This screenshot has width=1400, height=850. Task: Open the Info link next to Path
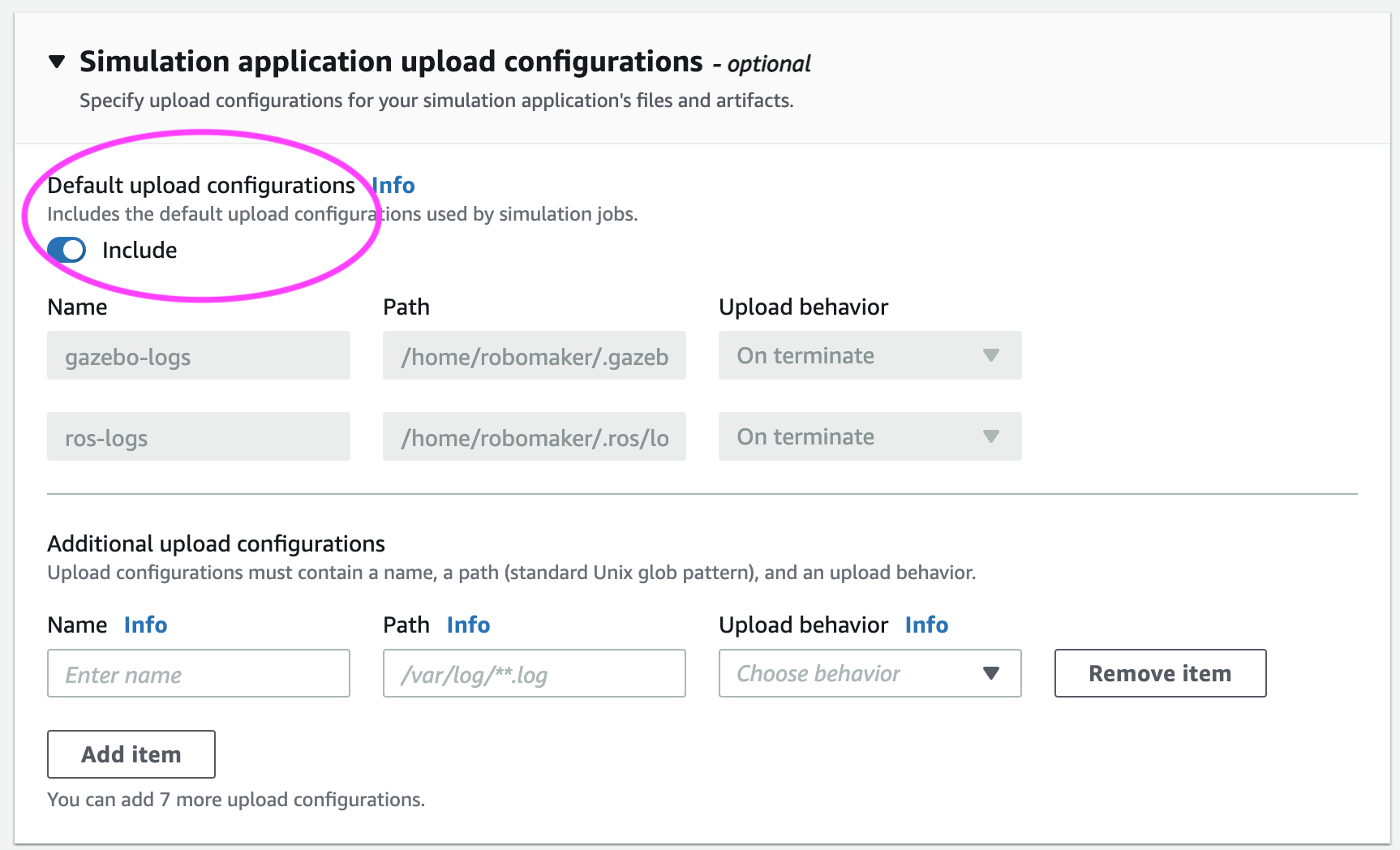467,625
